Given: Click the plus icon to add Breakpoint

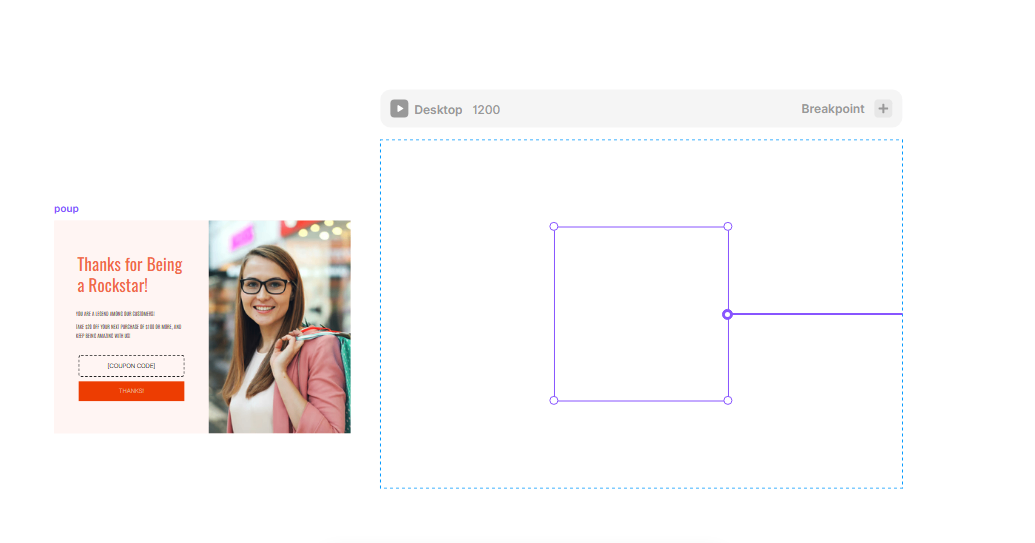Looking at the screenshot, I should tap(883, 109).
